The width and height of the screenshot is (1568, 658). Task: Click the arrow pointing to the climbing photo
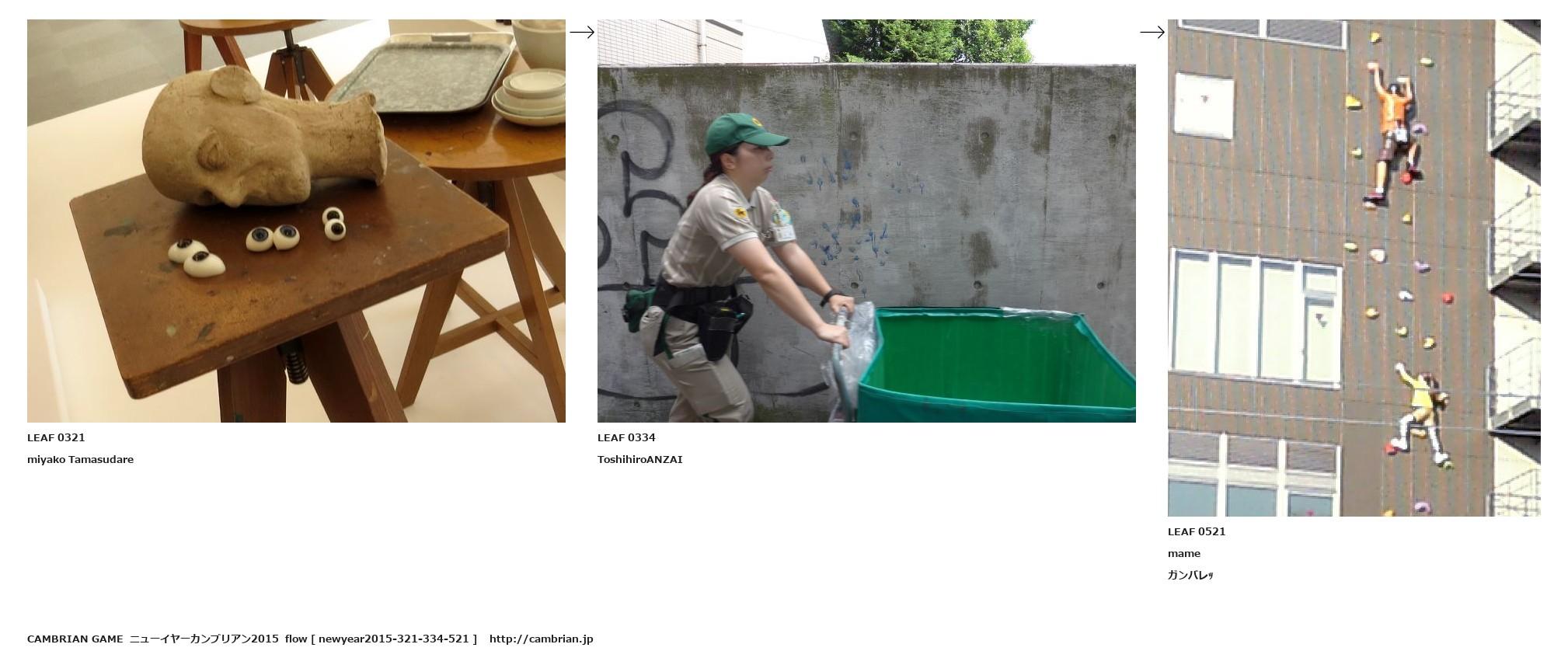[1152, 32]
